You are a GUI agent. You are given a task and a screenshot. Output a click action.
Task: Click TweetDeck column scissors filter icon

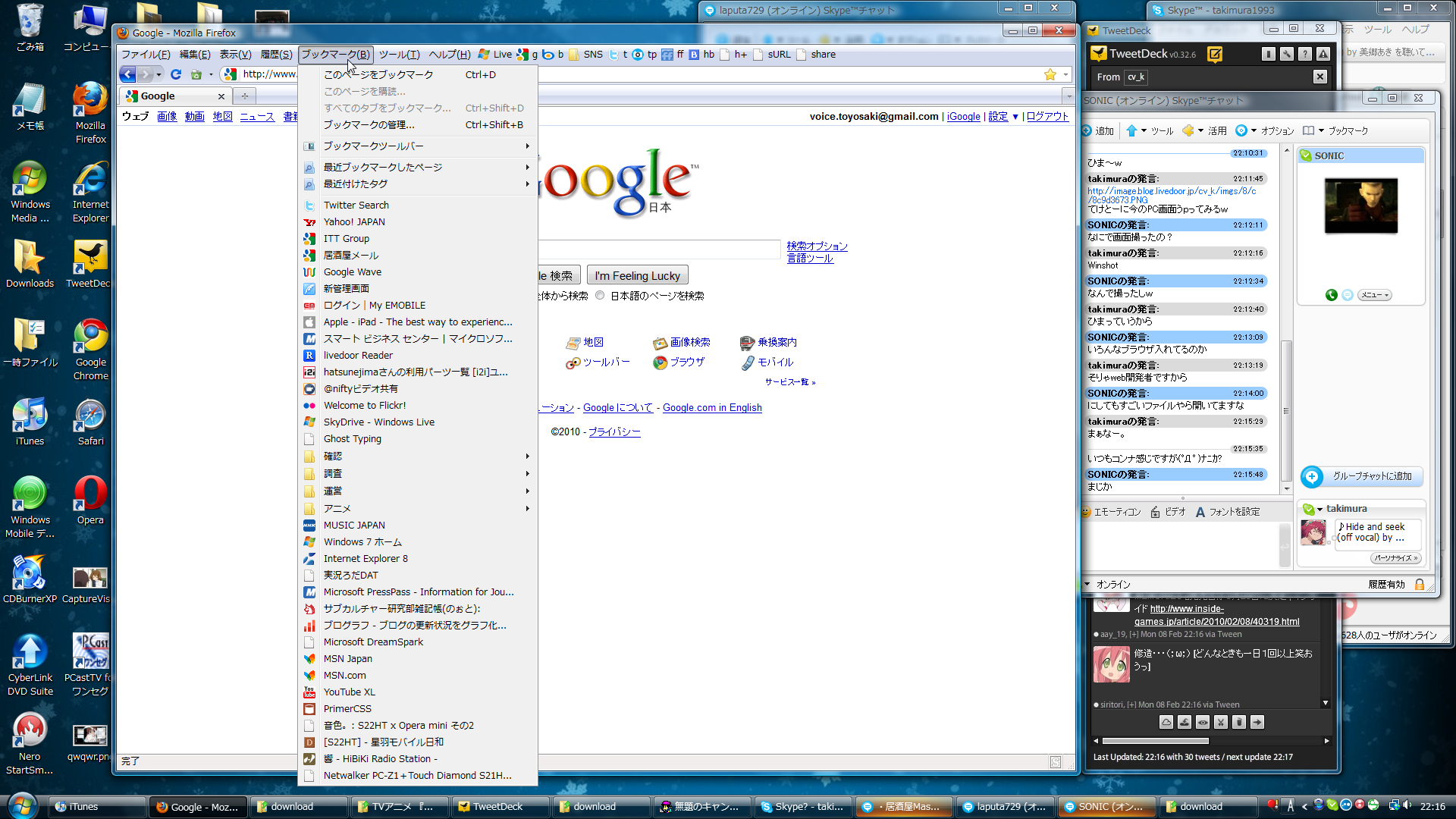point(1221,722)
